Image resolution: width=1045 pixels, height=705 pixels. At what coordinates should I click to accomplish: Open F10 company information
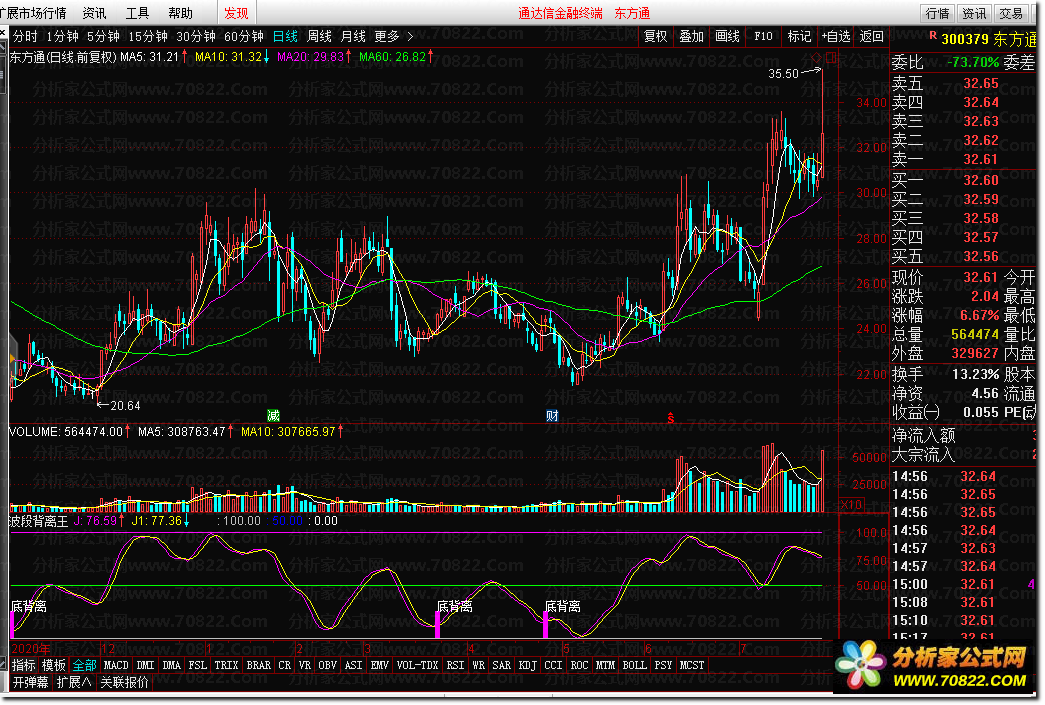pyautogui.click(x=763, y=37)
